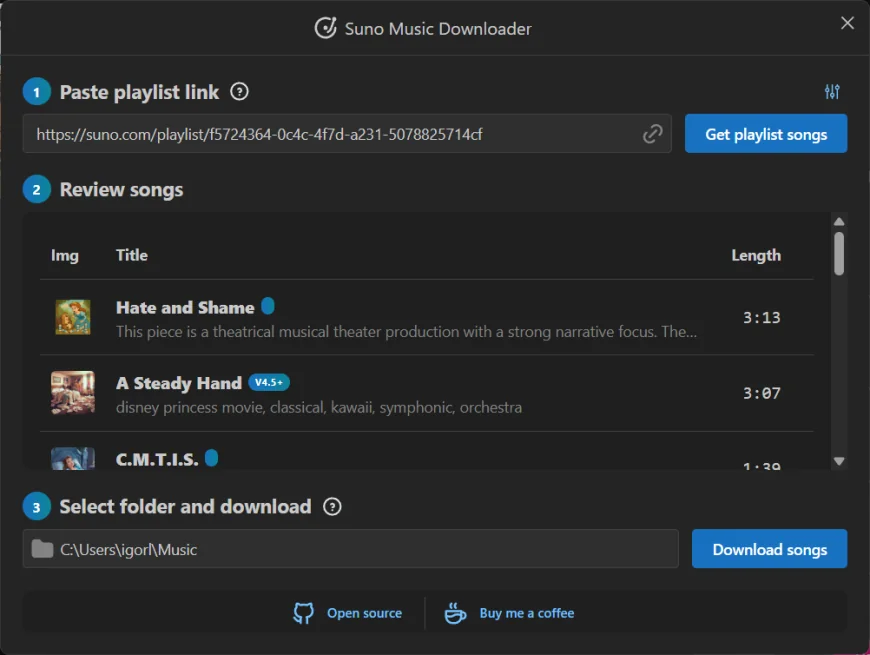Click the song list scrollbar thumb
The image size is (870, 655).
838,253
